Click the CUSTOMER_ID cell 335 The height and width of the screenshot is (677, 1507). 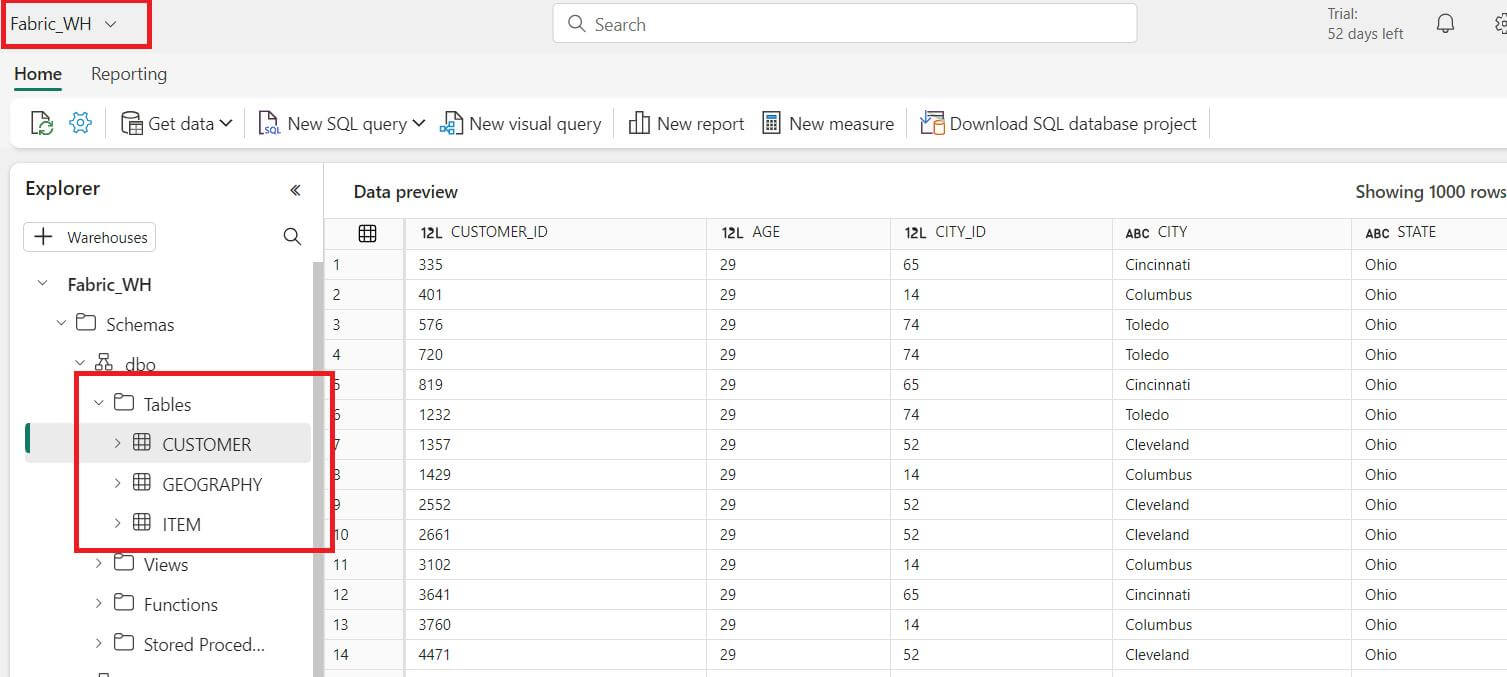556,265
